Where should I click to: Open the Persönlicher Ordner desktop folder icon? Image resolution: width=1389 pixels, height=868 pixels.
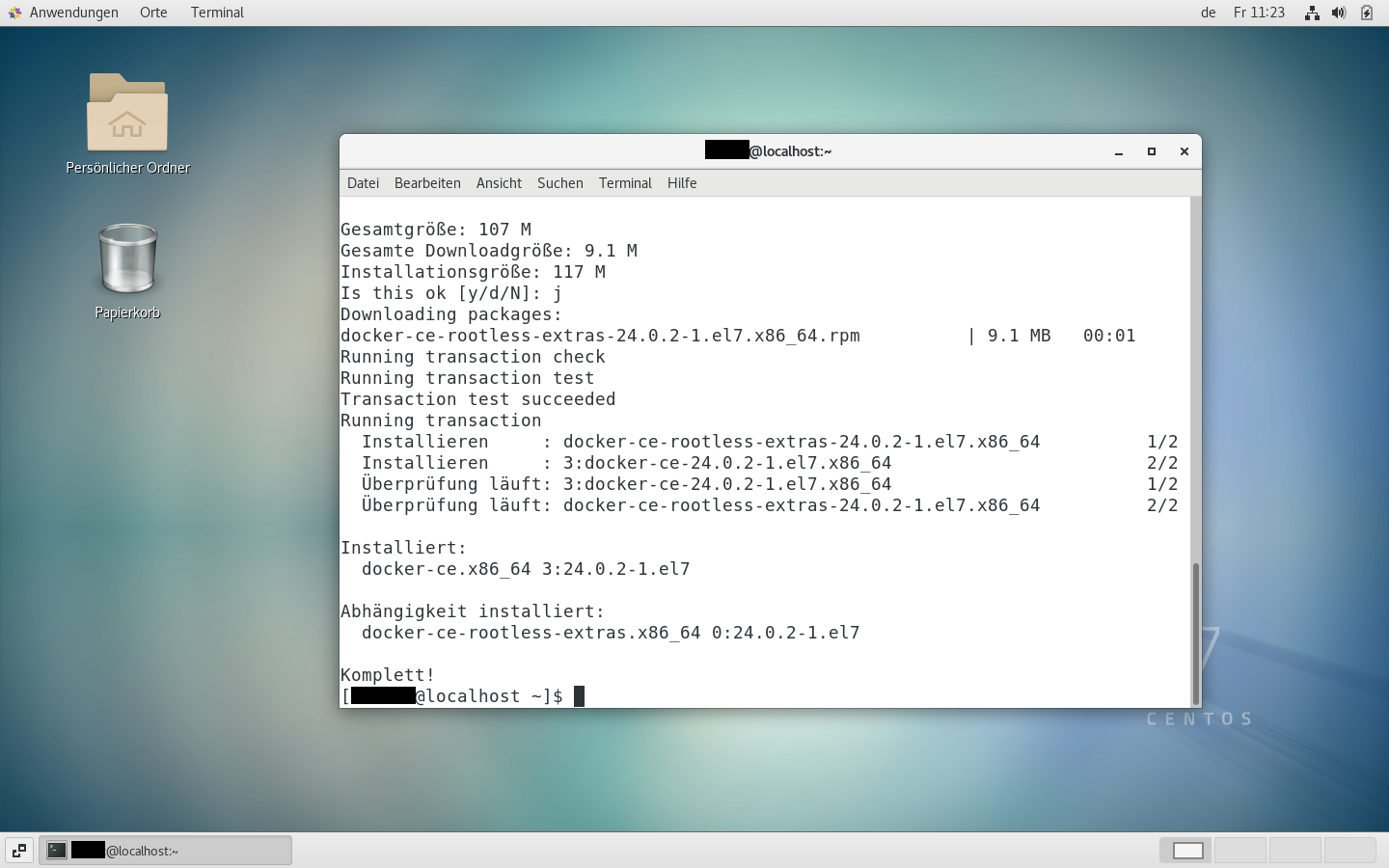pyautogui.click(x=127, y=113)
